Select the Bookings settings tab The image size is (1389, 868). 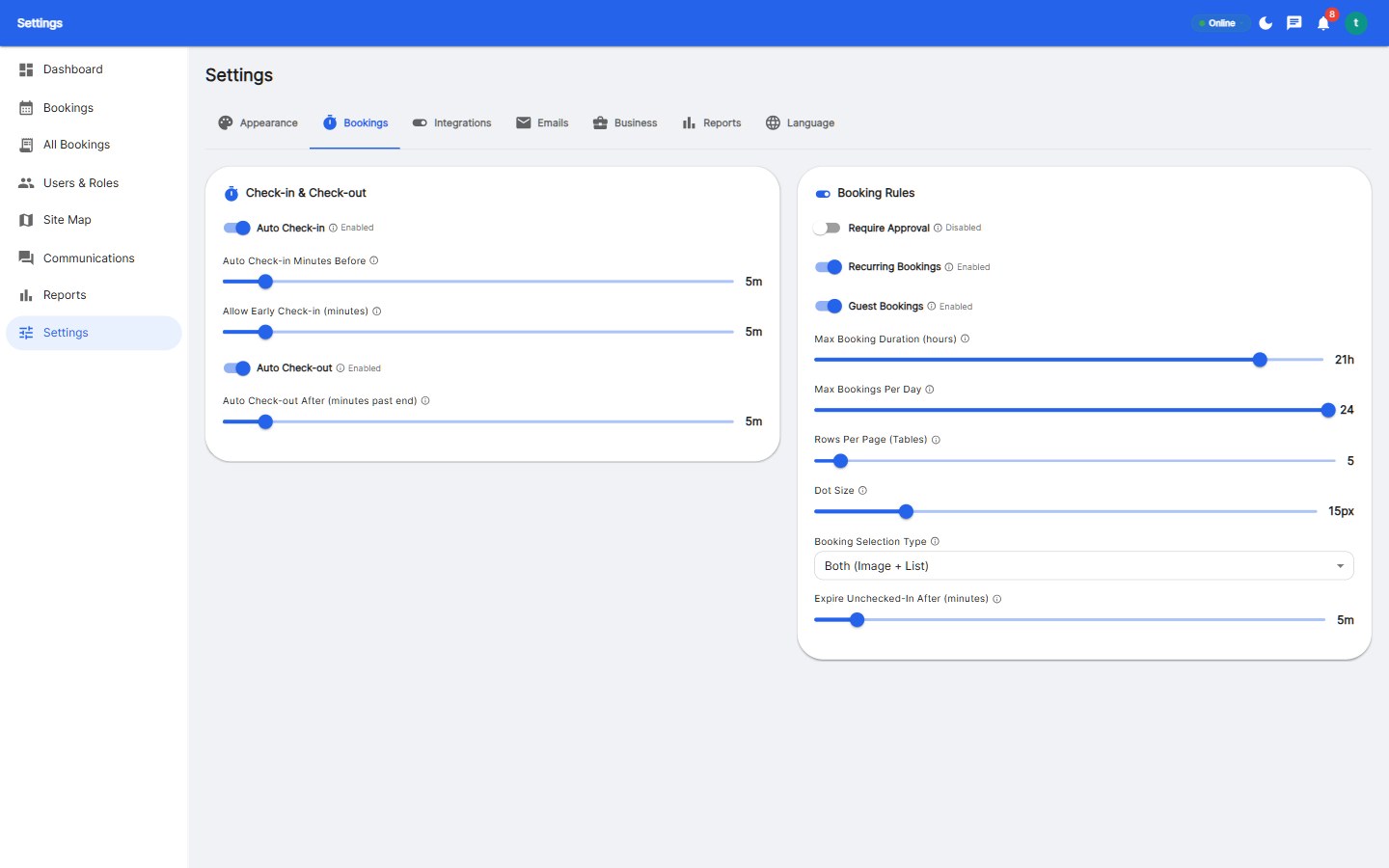pyautogui.click(x=355, y=122)
